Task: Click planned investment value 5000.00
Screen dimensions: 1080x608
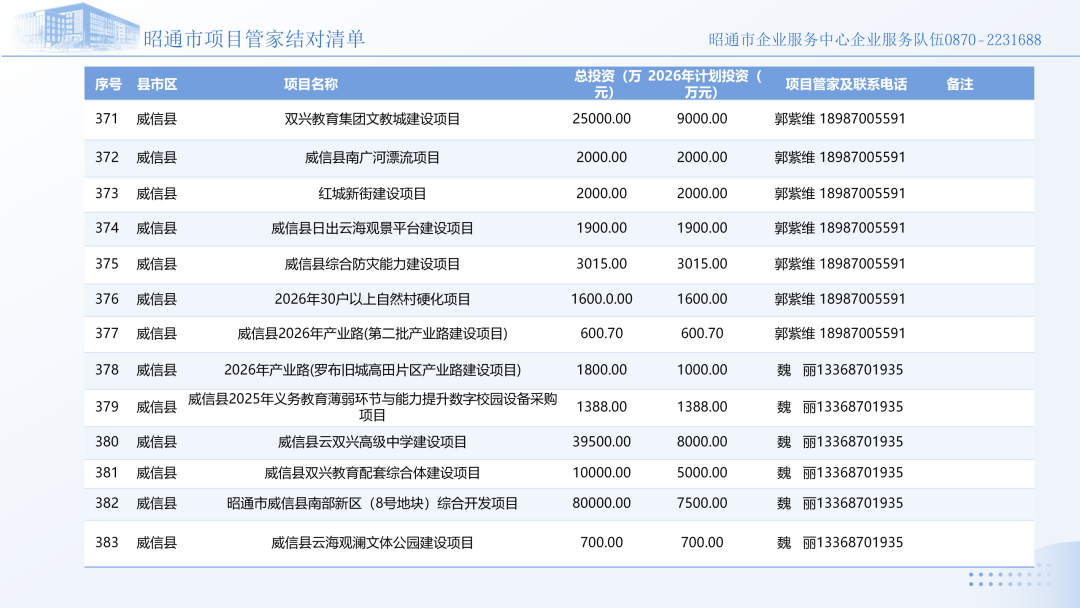Action: click(702, 472)
